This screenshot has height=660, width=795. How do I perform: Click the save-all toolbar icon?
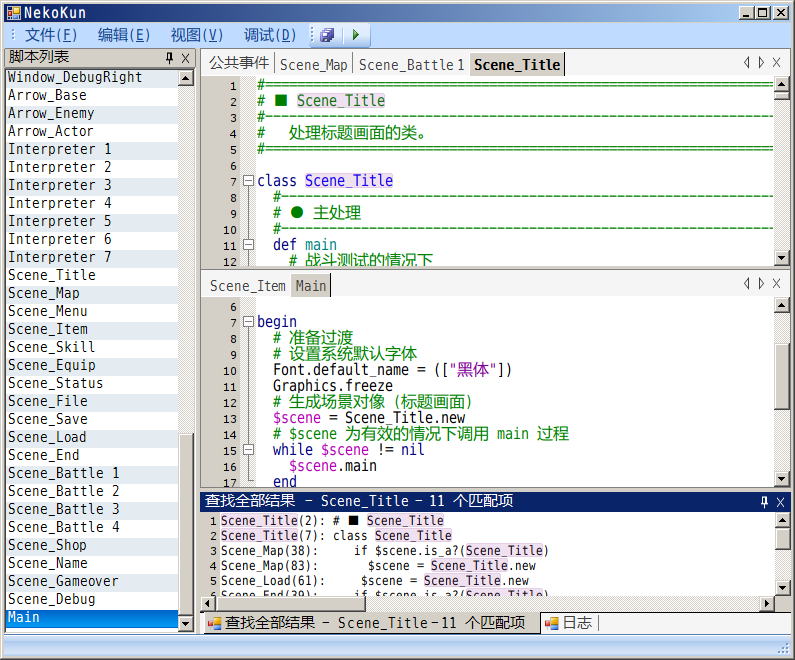[x=328, y=35]
